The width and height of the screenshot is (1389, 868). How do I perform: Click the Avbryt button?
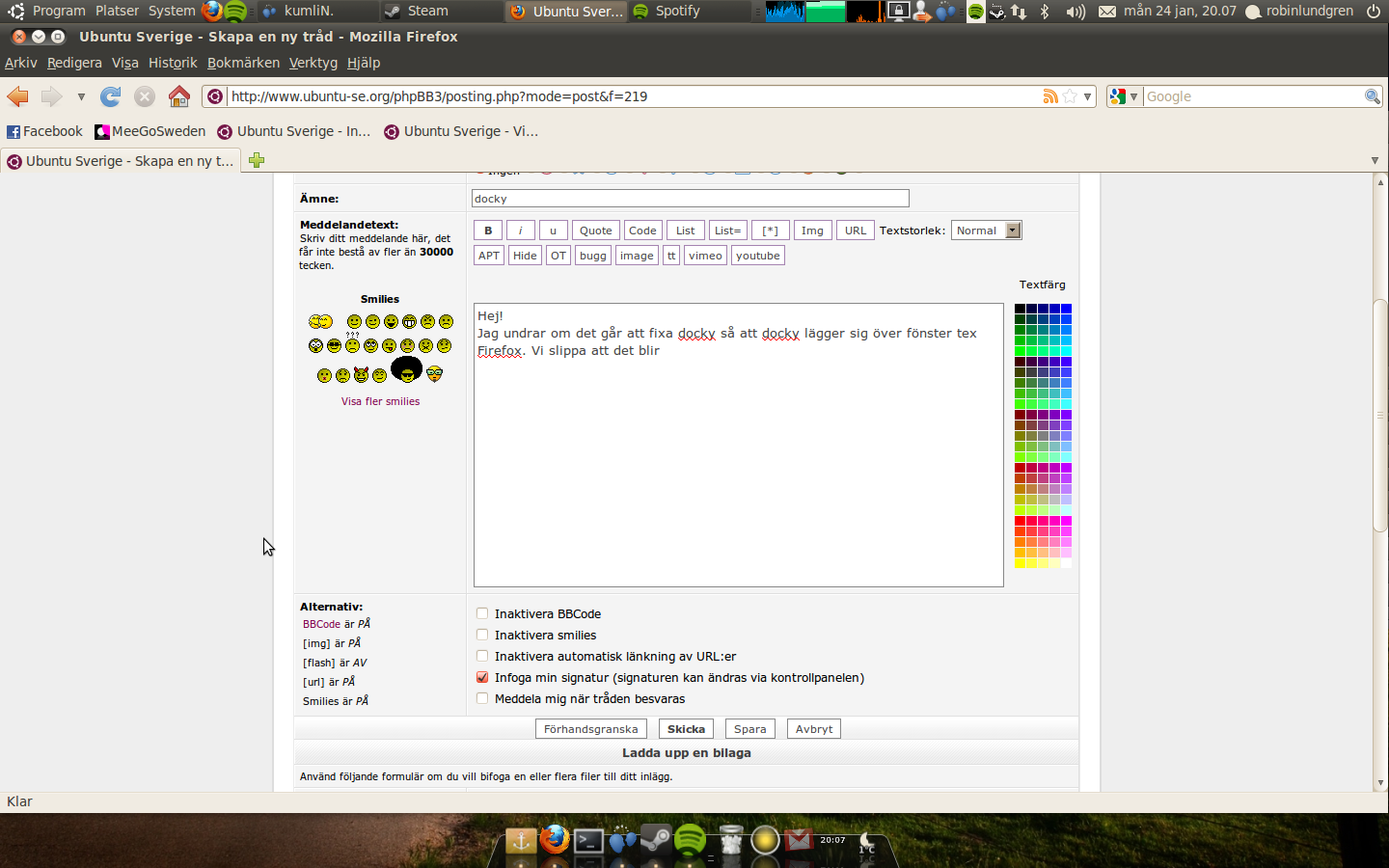(813, 729)
